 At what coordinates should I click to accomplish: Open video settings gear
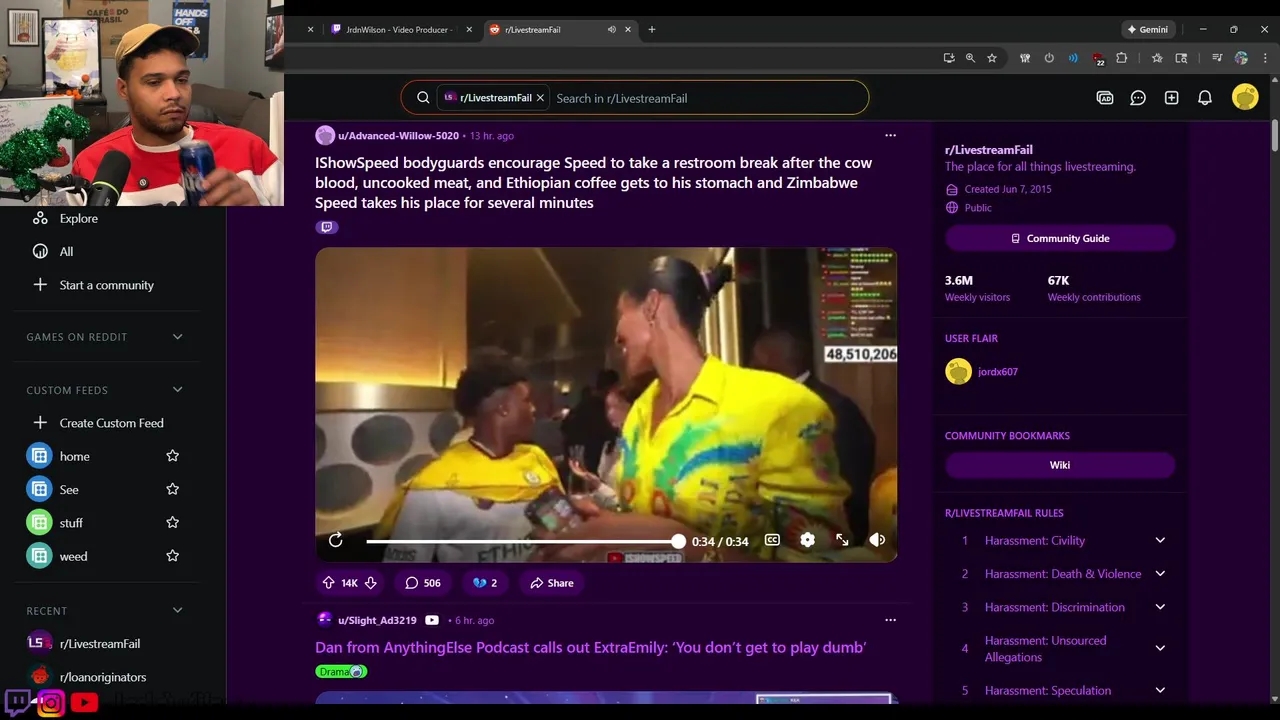coord(807,540)
